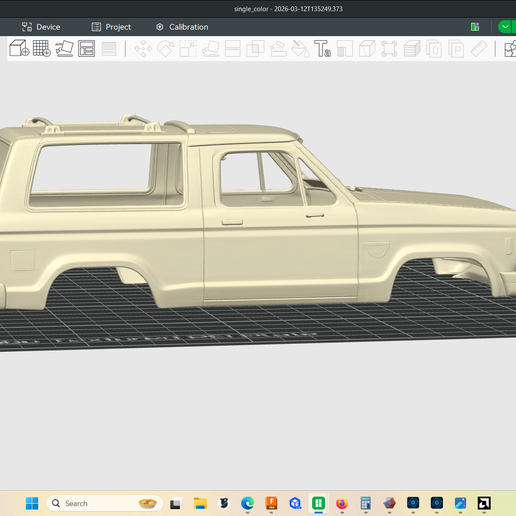Open Microsoft Edge from the taskbar
516x516 pixels.
(247, 503)
